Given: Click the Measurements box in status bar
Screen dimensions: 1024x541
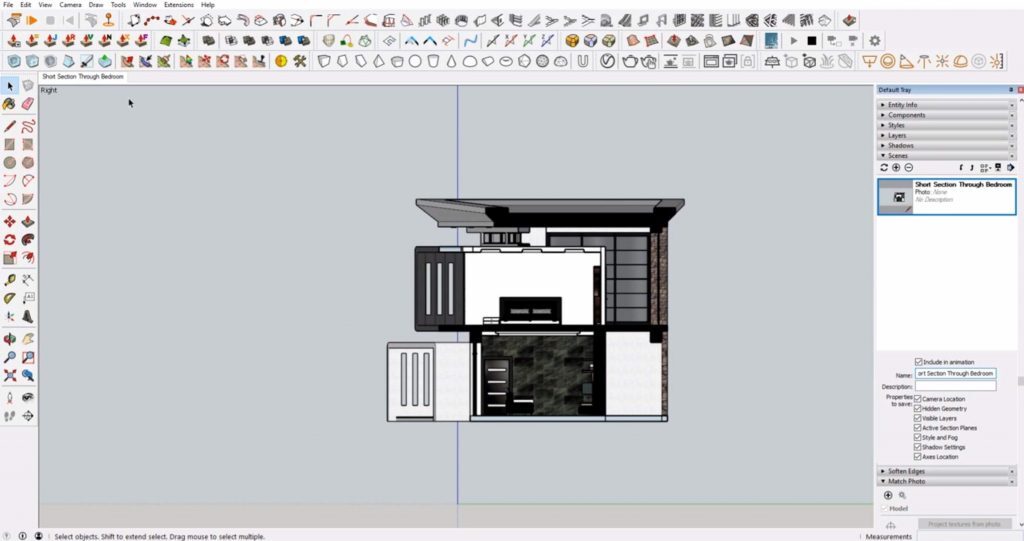Looking at the screenshot, I should click(x=969, y=536).
